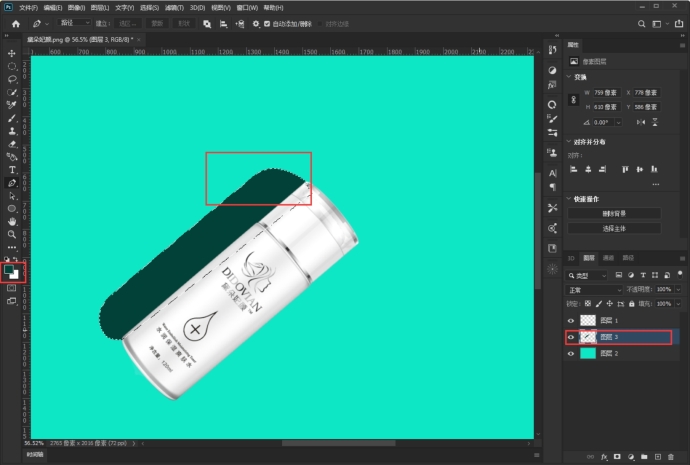Select the Hand tool
The image size is (690, 465).
click(12, 221)
